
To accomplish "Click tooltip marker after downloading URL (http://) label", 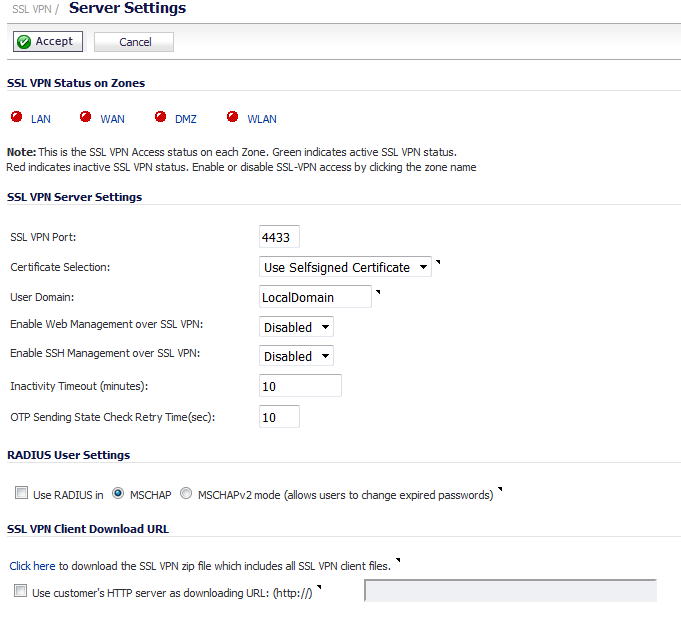I will 319,587.
